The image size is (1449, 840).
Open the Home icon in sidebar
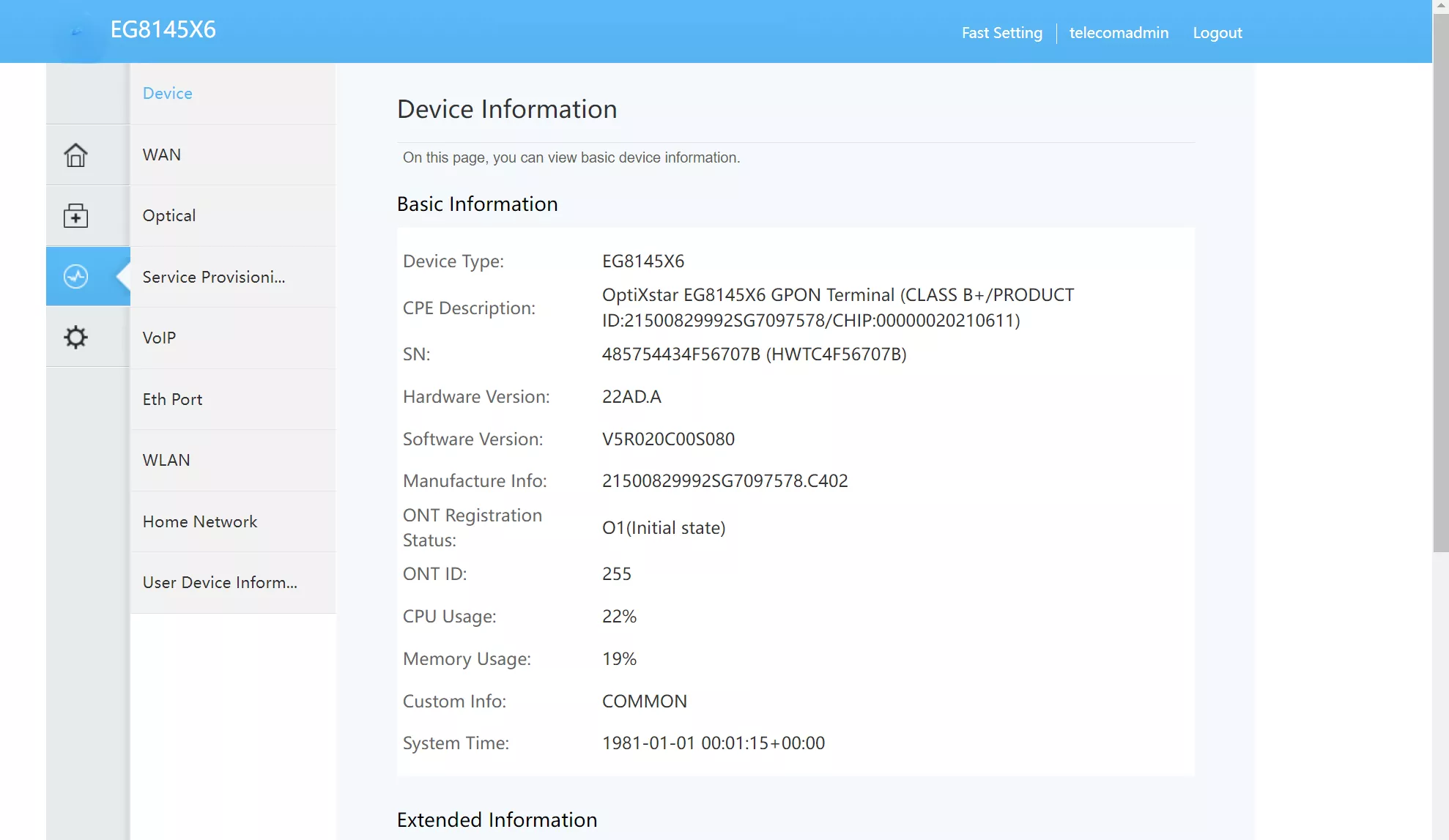point(75,155)
